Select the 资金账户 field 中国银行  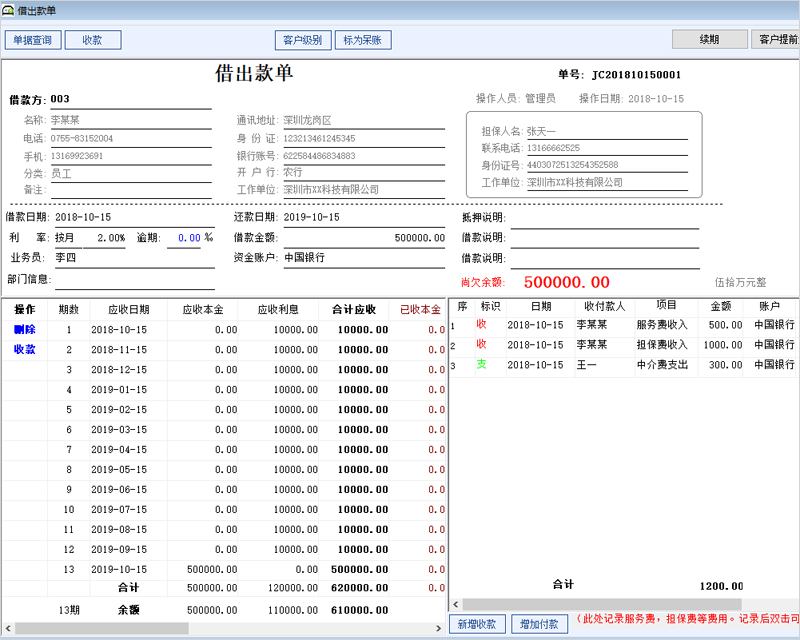pos(364,258)
